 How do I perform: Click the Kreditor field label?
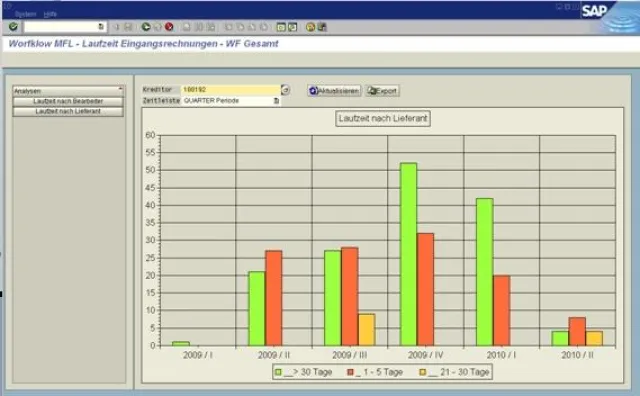157,89
